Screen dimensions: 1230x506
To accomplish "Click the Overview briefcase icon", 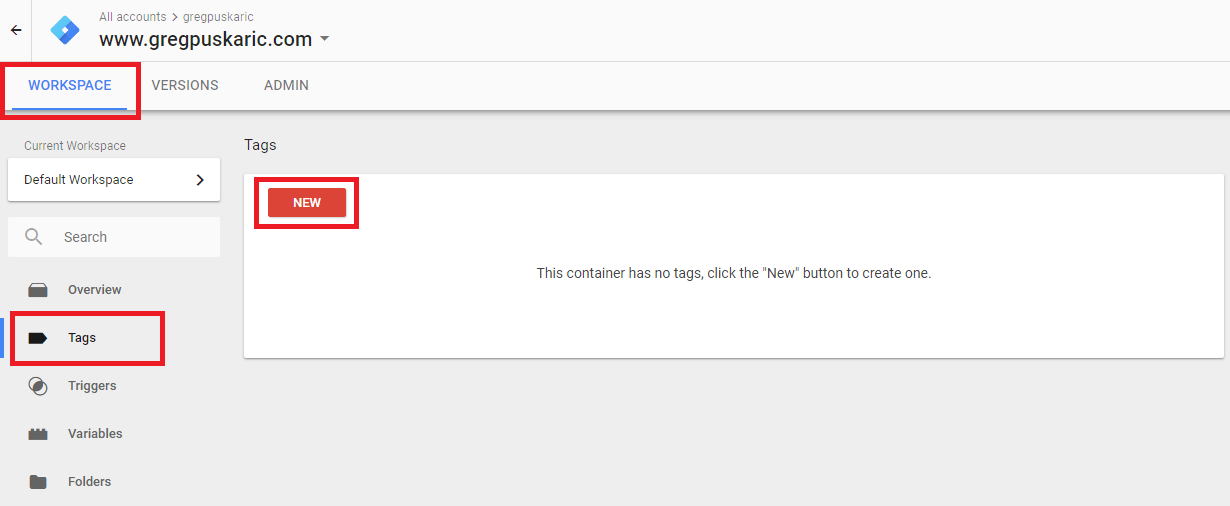I will click(38, 290).
